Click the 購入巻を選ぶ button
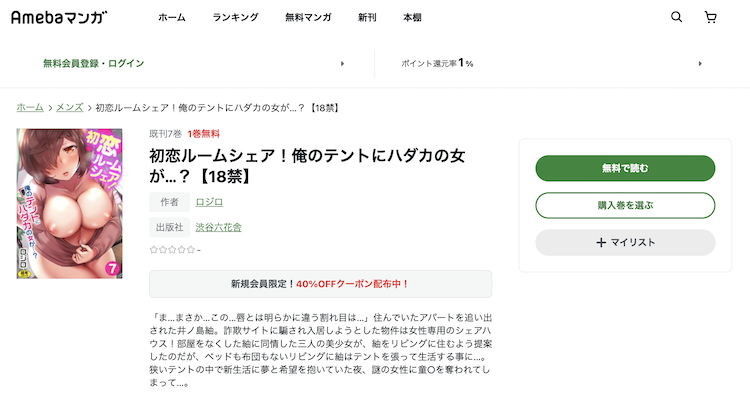The height and width of the screenshot is (393, 750). 625,206
